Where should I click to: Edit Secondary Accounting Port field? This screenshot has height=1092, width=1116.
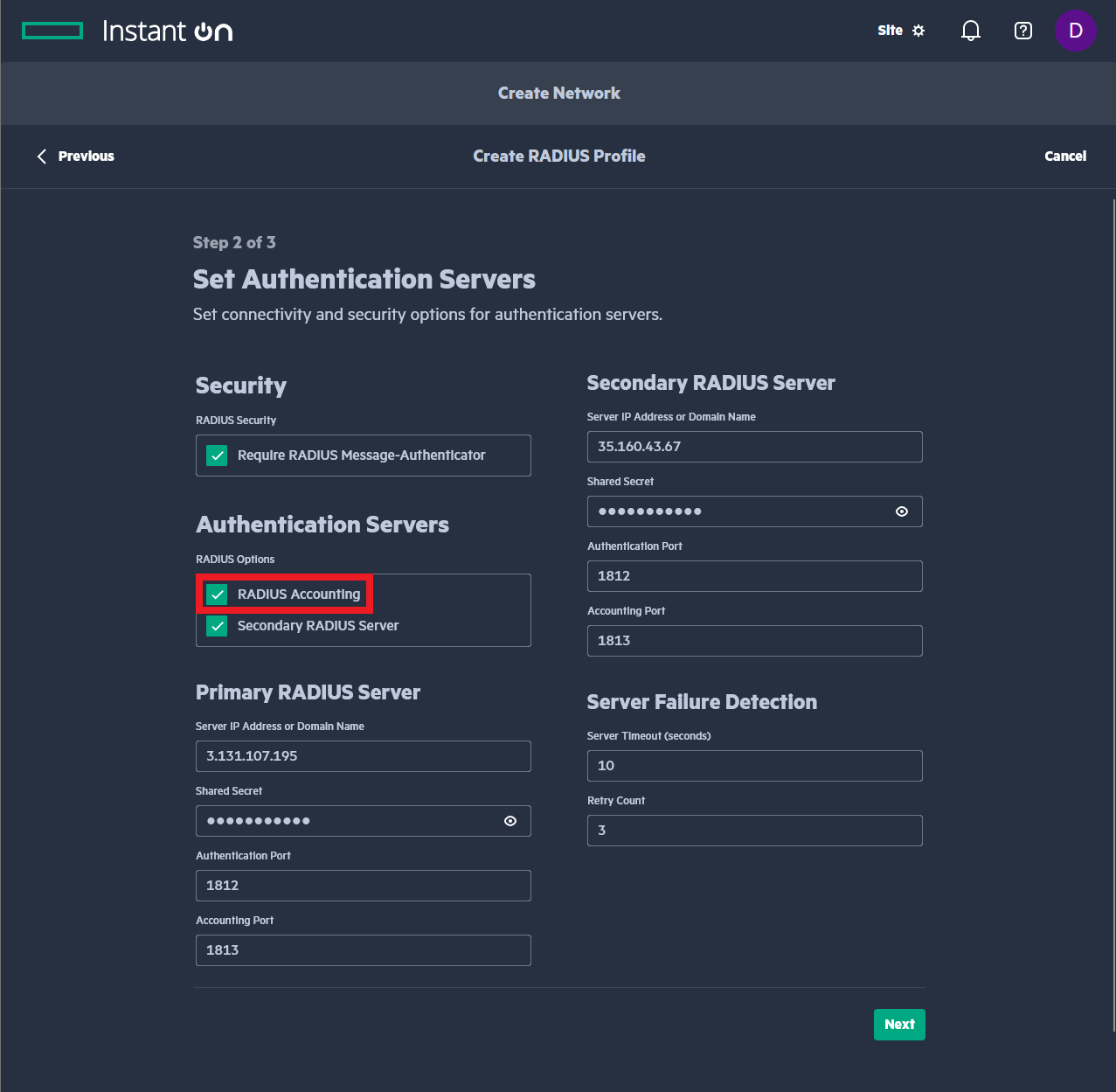(755, 641)
